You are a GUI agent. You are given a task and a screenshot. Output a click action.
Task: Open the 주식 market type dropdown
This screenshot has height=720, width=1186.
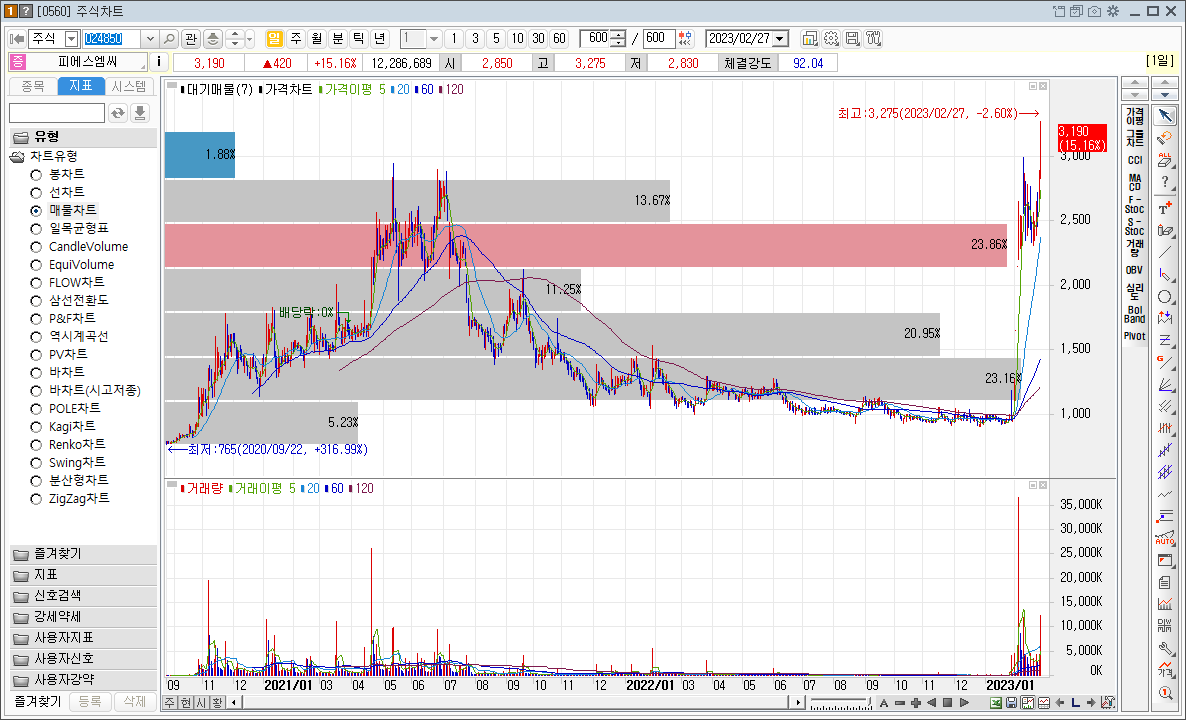pyautogui.click(x=72, y=39)
